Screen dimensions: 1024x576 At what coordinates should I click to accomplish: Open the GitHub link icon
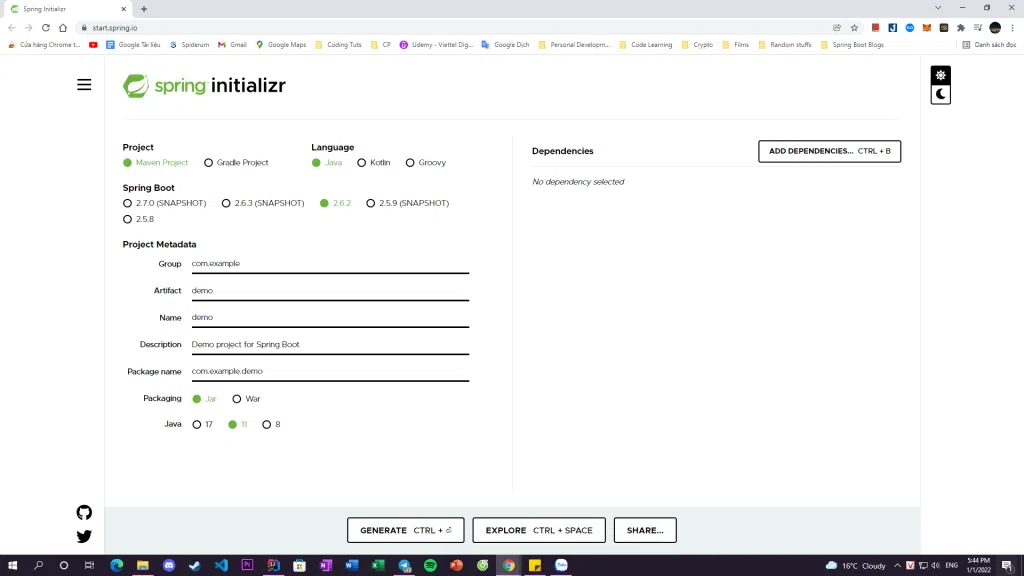point(84,513)
